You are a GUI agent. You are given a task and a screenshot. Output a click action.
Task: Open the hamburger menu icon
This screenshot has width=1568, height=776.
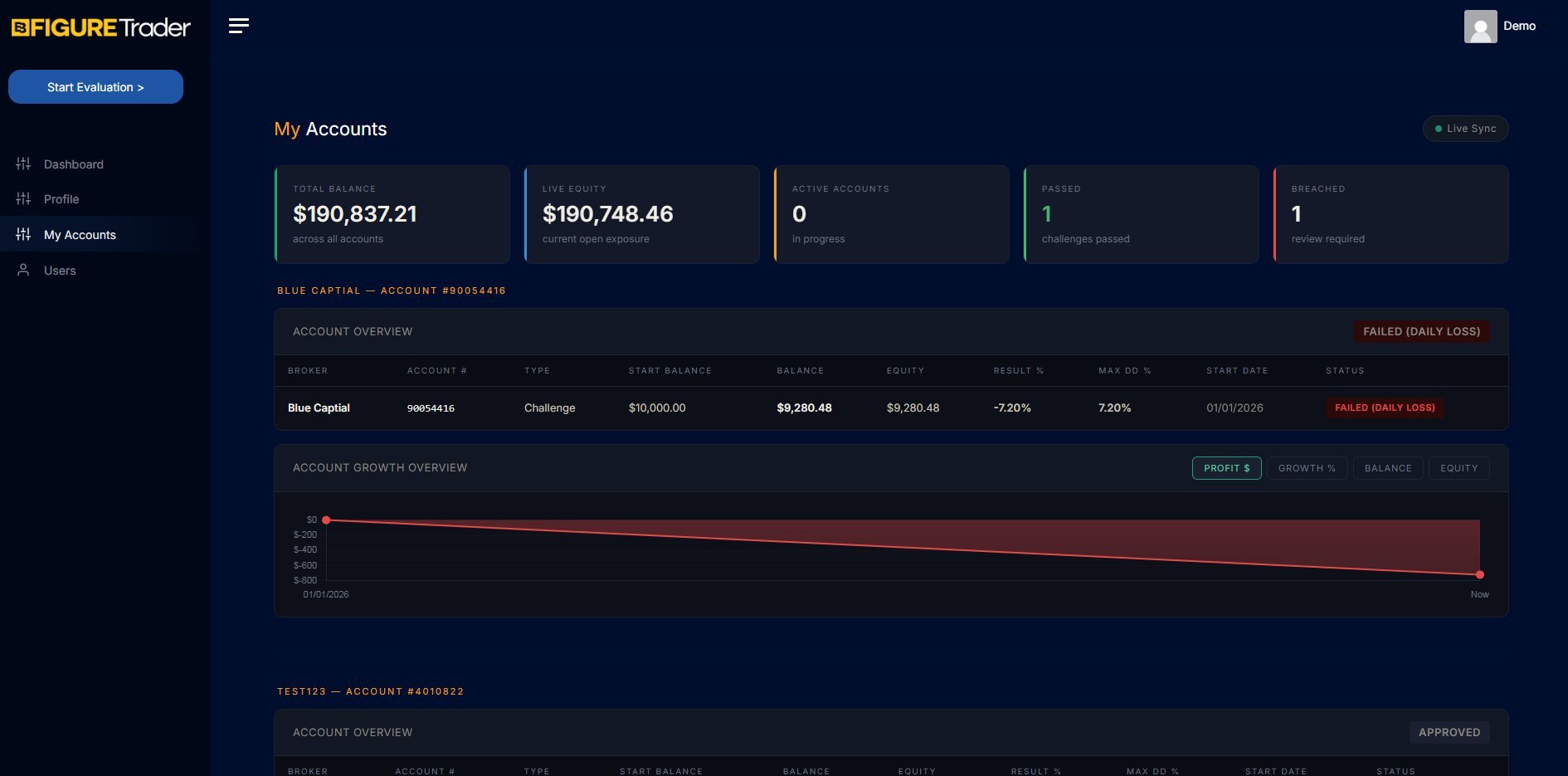[x=239, y=25]
